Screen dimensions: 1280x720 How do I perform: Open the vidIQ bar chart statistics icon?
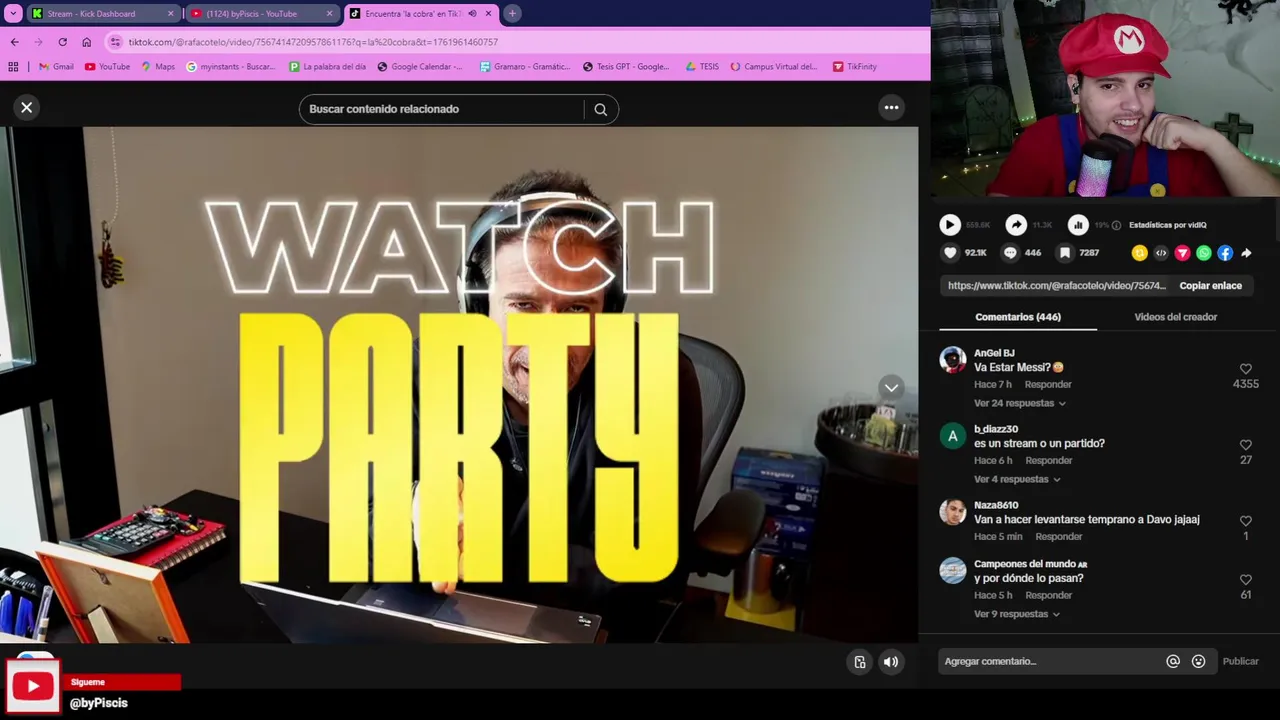pyautogui.click(x=1078, y=225)
